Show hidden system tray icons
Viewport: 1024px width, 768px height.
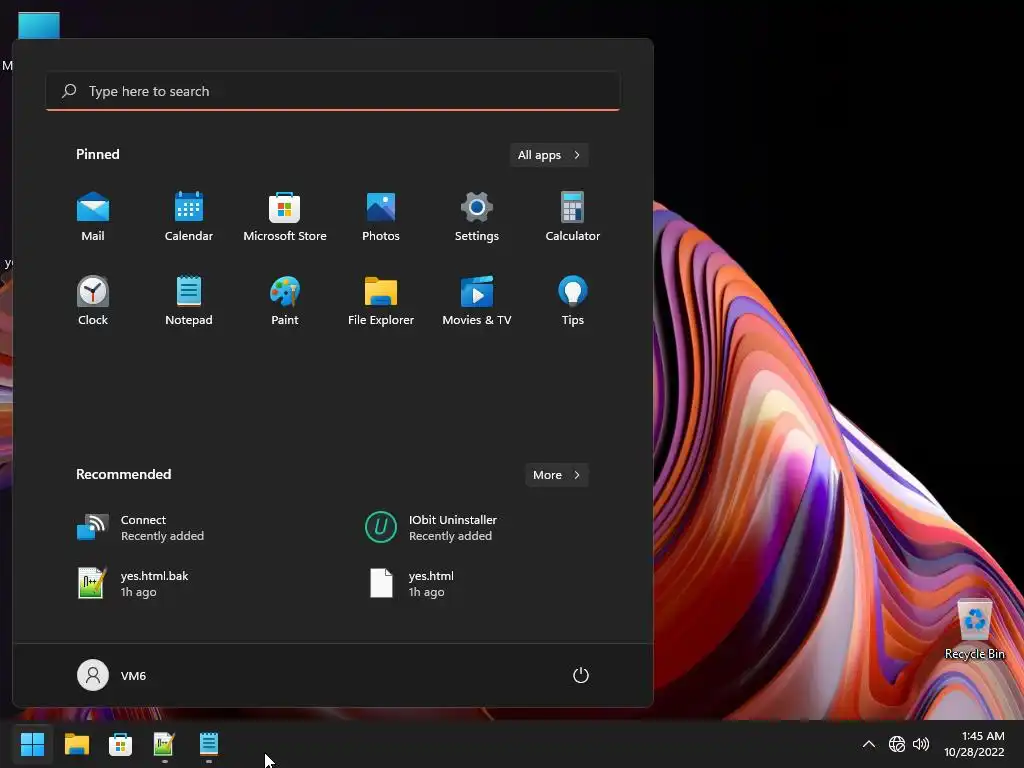tap(869, 744)
